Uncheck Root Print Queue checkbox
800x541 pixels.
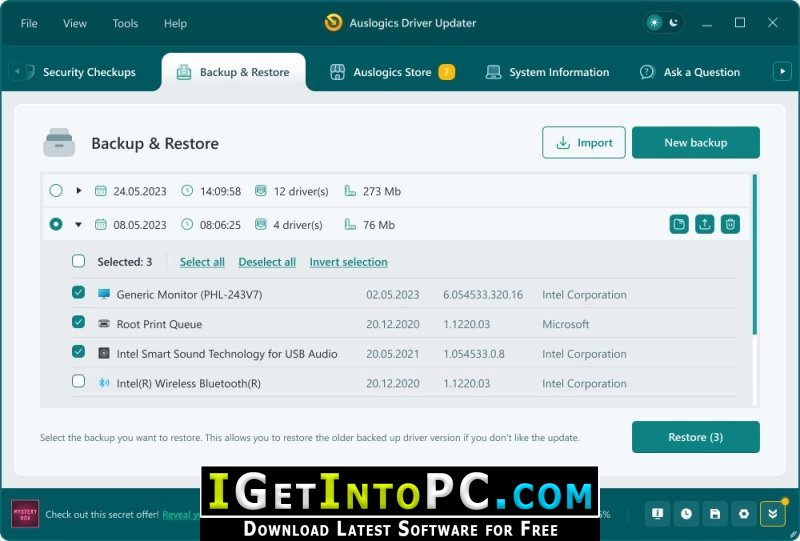(x=79, y=322)
